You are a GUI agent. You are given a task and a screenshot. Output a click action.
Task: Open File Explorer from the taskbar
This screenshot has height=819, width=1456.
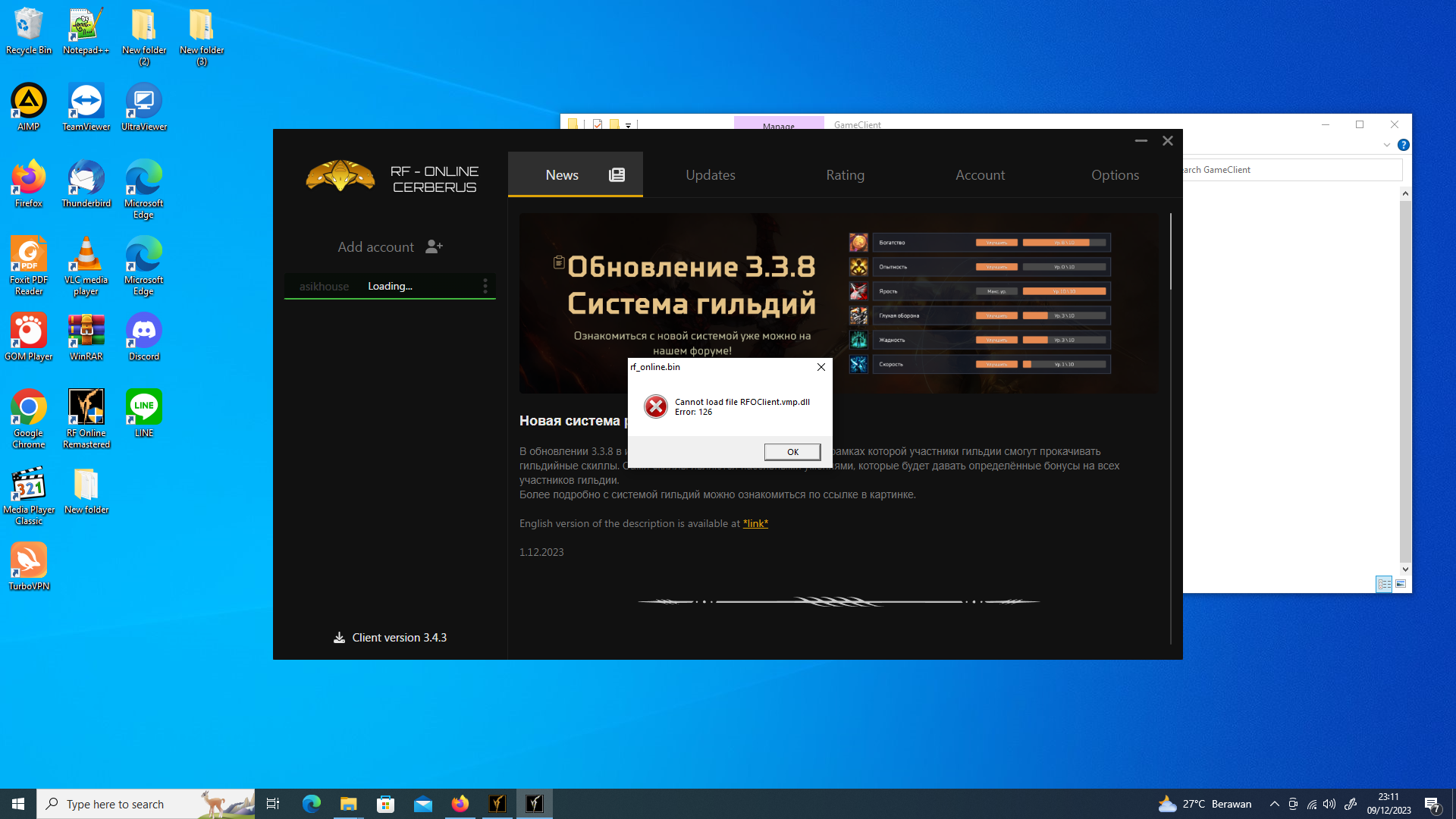point(348,804)
